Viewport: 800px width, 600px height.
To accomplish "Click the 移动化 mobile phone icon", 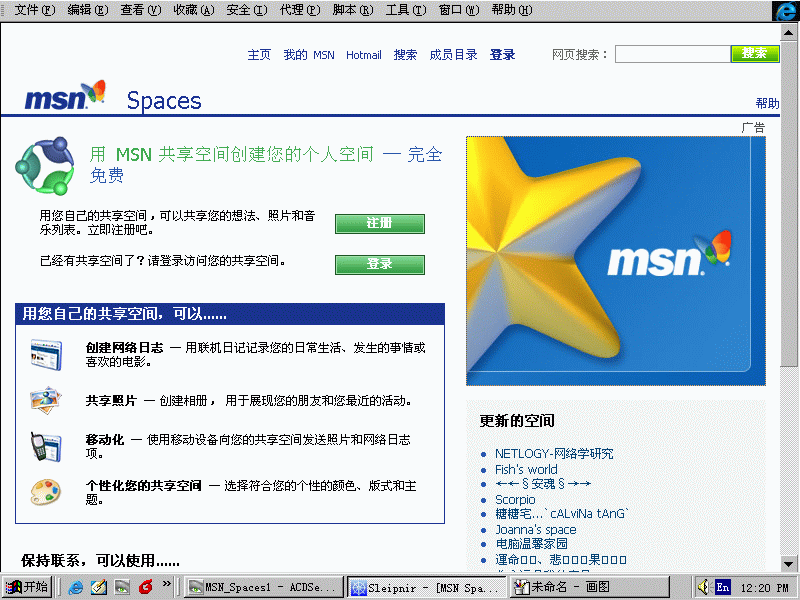I will (46, 446).
